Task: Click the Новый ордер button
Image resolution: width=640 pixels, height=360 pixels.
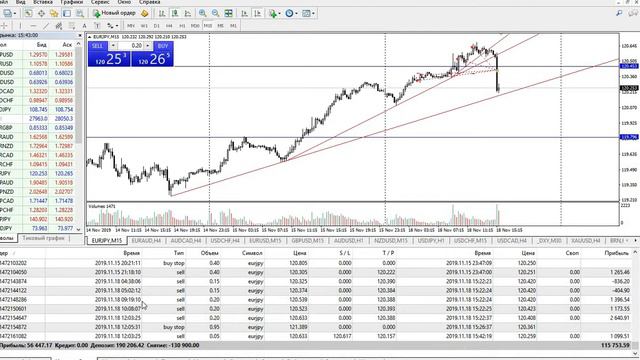Action: coord(115,13)
